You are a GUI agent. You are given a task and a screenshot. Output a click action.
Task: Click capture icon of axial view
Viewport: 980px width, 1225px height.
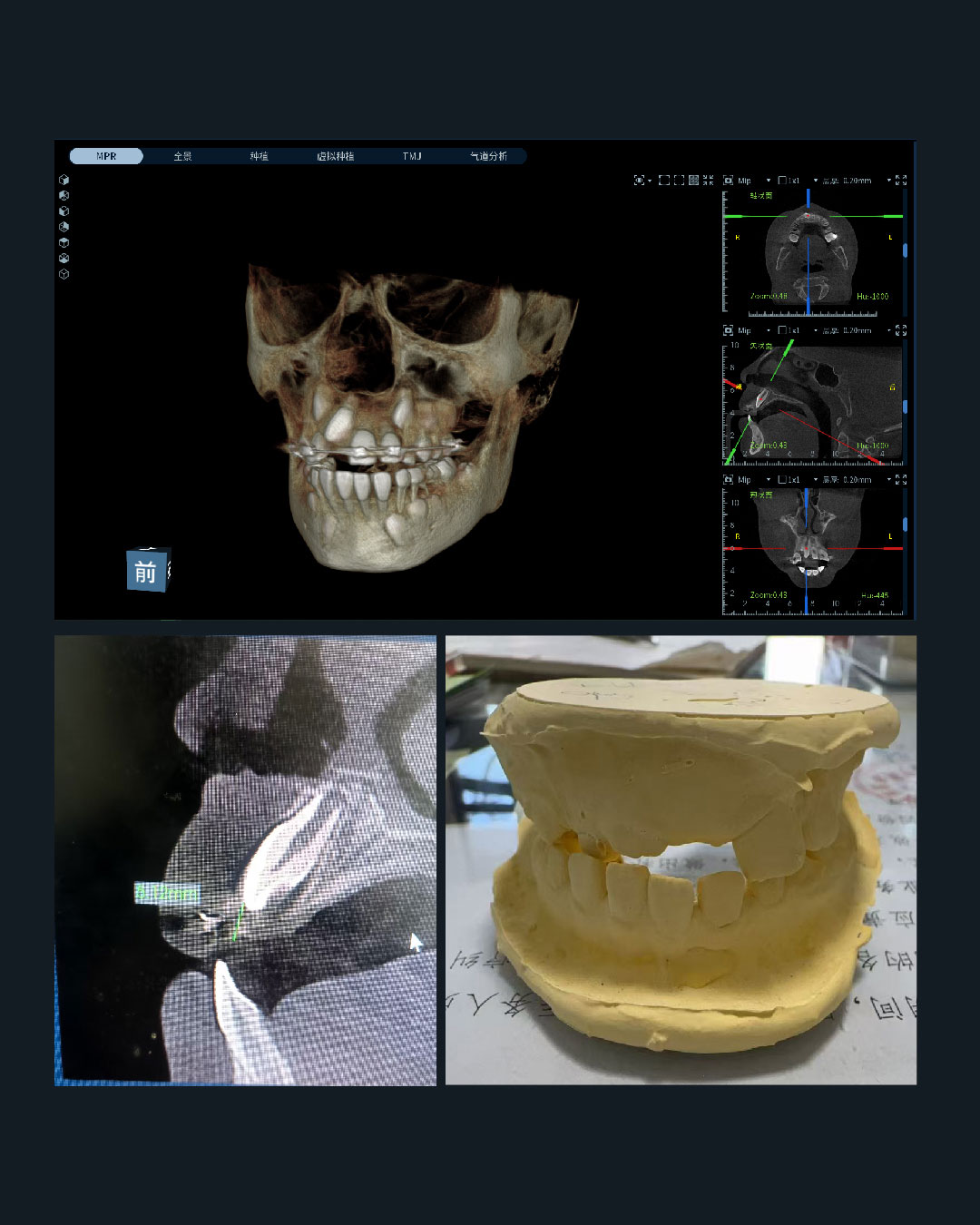click(728, 181)
